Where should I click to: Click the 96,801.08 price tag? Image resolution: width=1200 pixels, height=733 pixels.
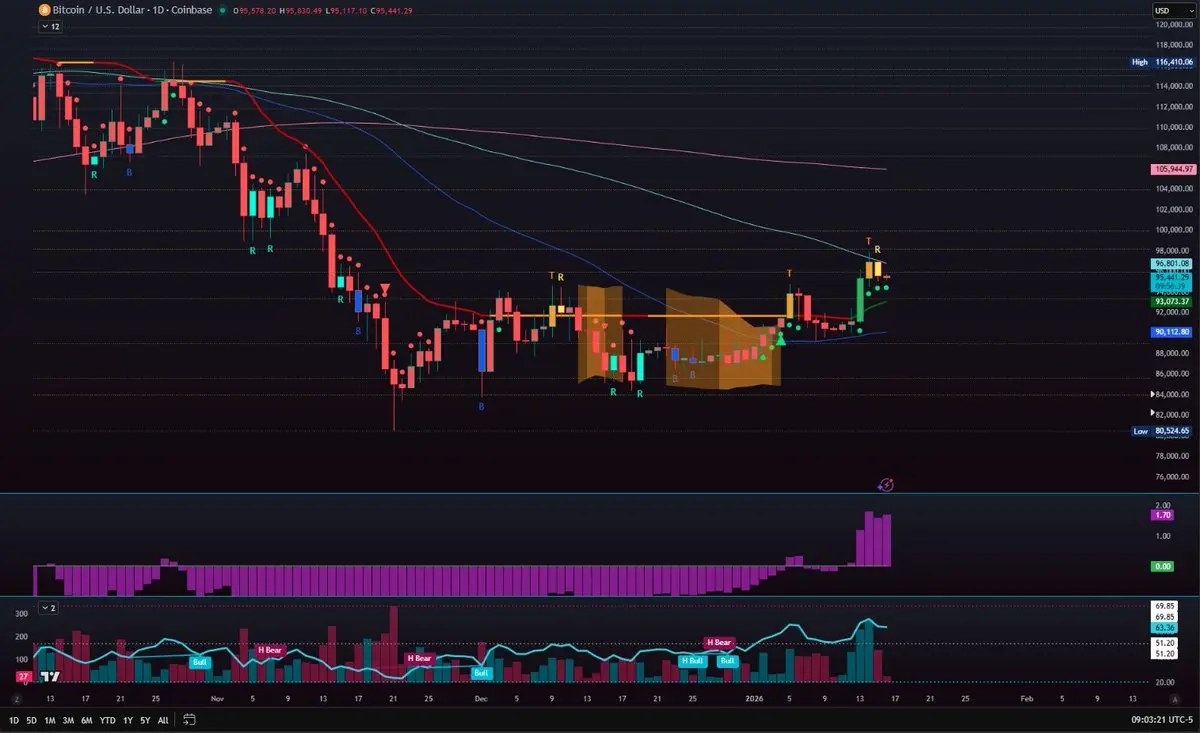tap(1172, 264)
